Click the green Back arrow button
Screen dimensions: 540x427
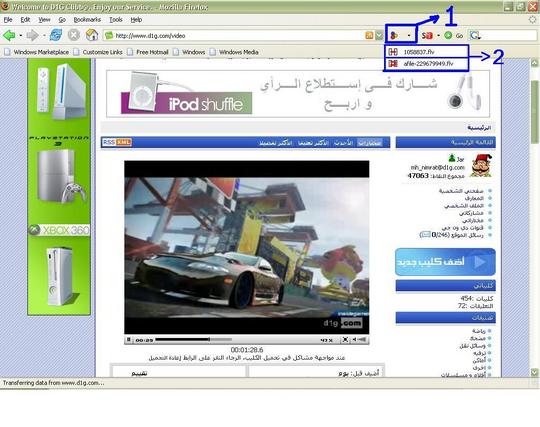pyautogui.click(x=9, y=35)
